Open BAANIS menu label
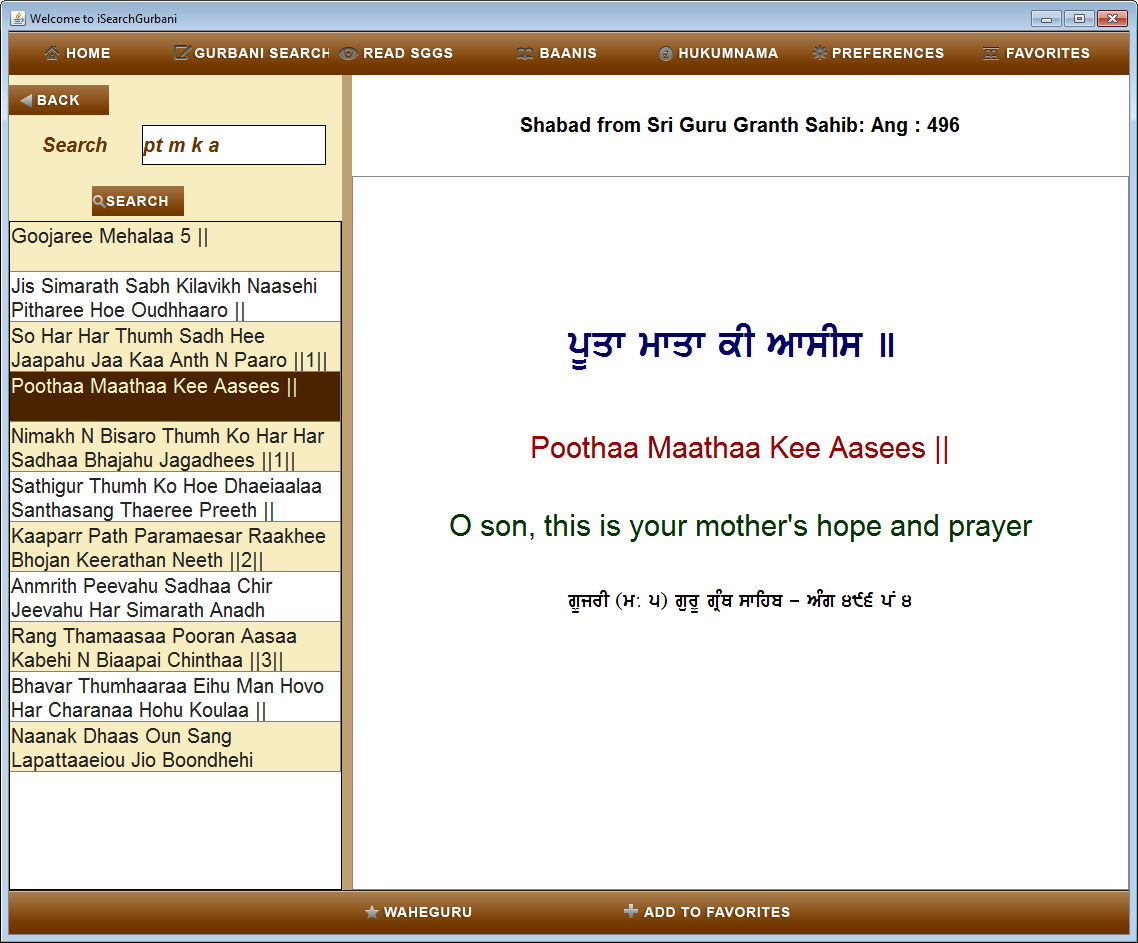Screen dimensions: 1138x943 pos(568,53)
